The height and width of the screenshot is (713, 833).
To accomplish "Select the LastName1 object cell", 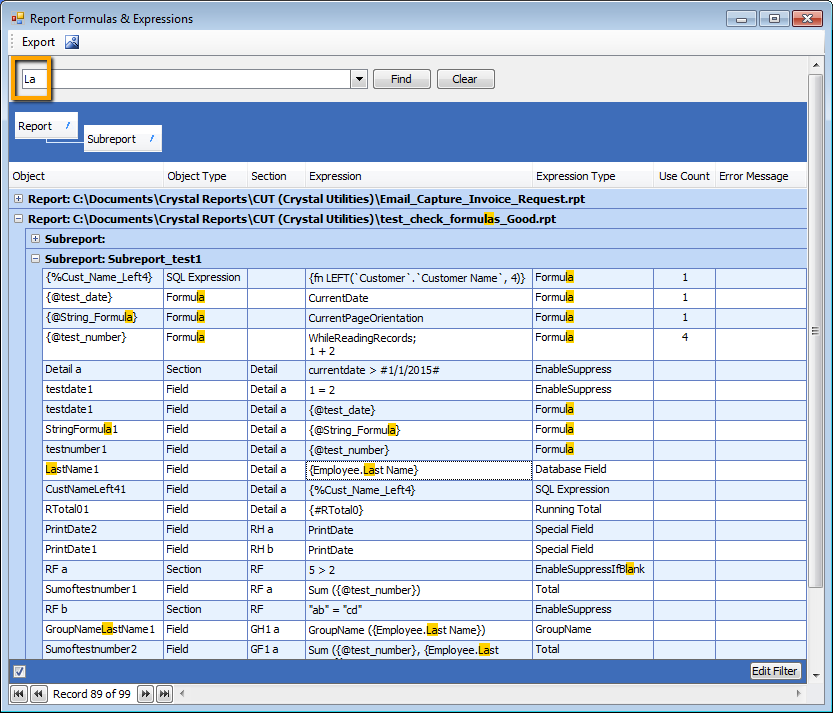I will click(x=103, y=470).
